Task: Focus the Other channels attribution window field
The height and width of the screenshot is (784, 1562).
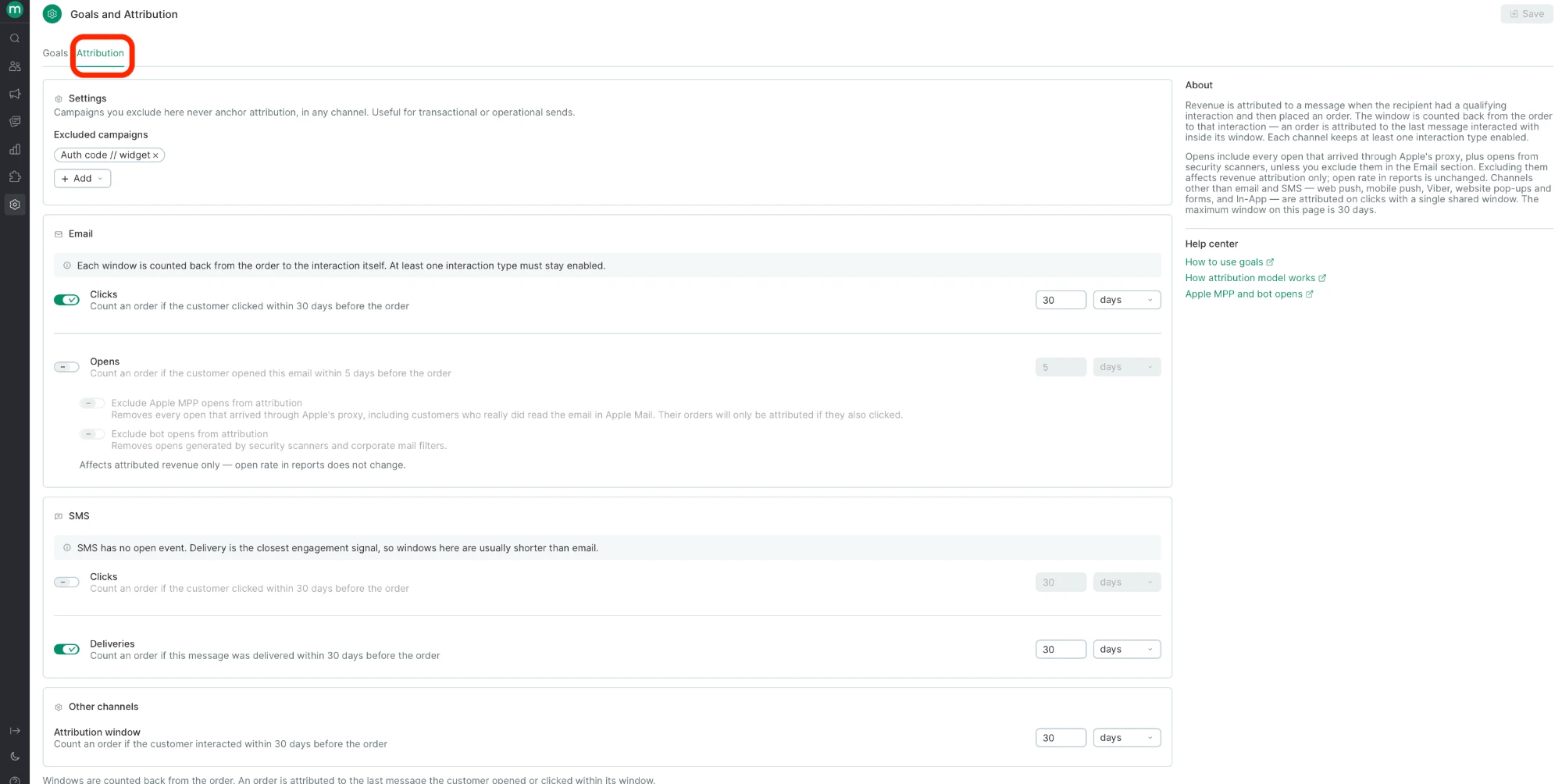Action: tap(1061, 738)
